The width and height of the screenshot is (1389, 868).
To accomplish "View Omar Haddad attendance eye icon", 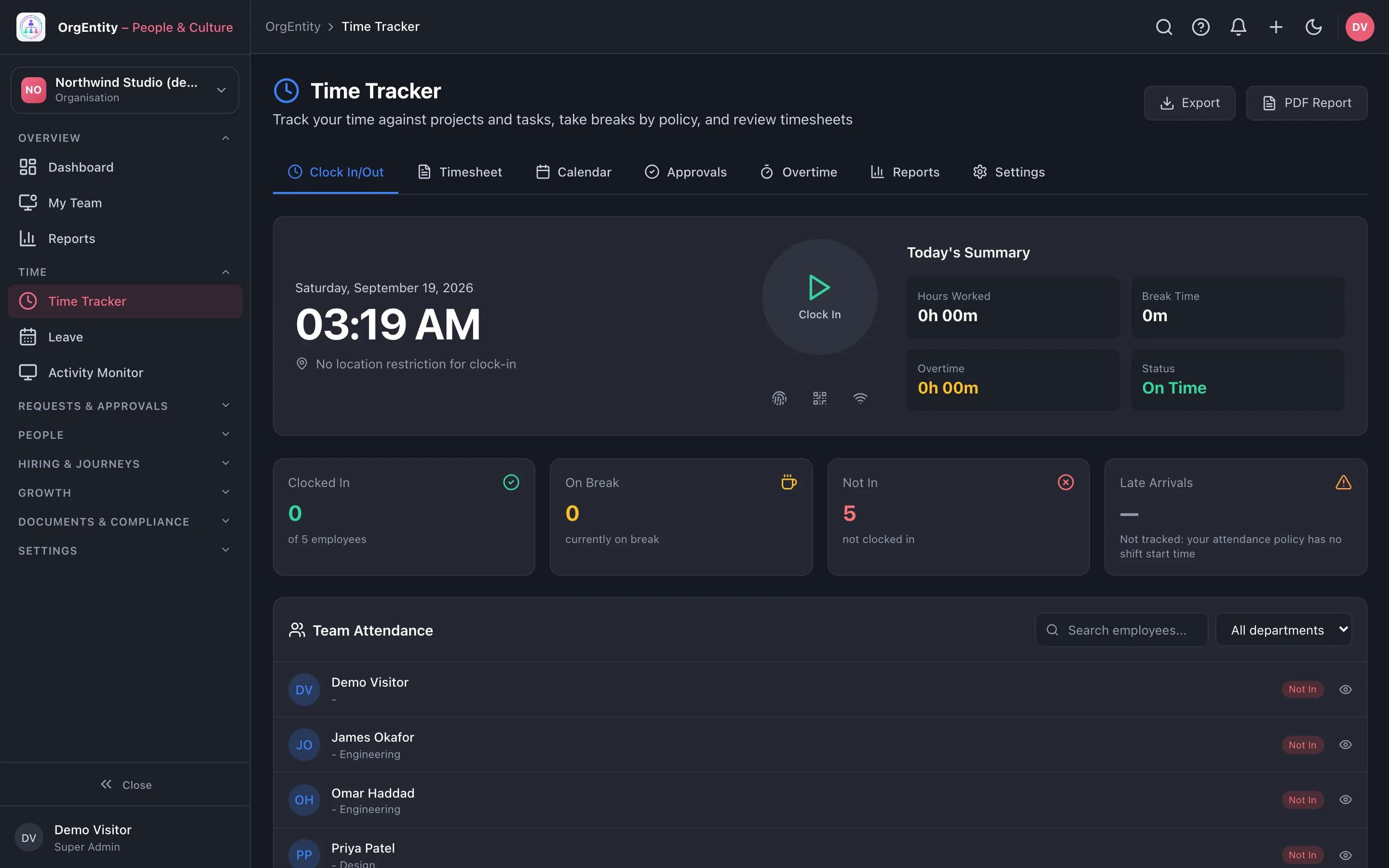I will pyautogui.click(x=1346, y=800).
